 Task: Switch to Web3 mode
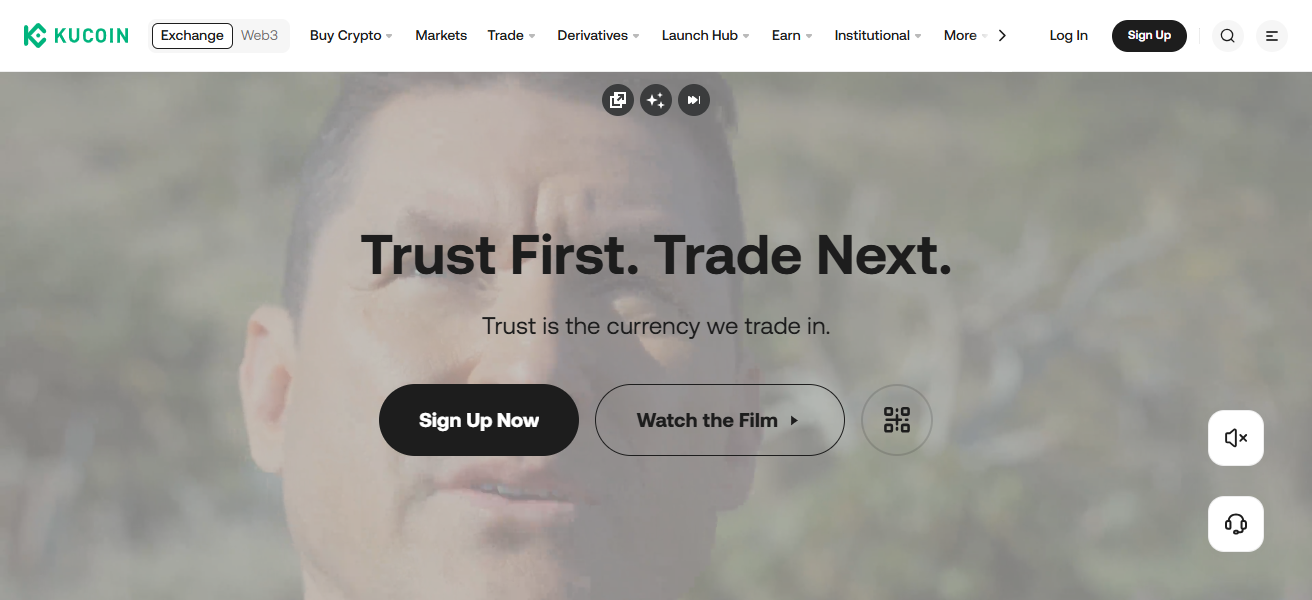260,36
